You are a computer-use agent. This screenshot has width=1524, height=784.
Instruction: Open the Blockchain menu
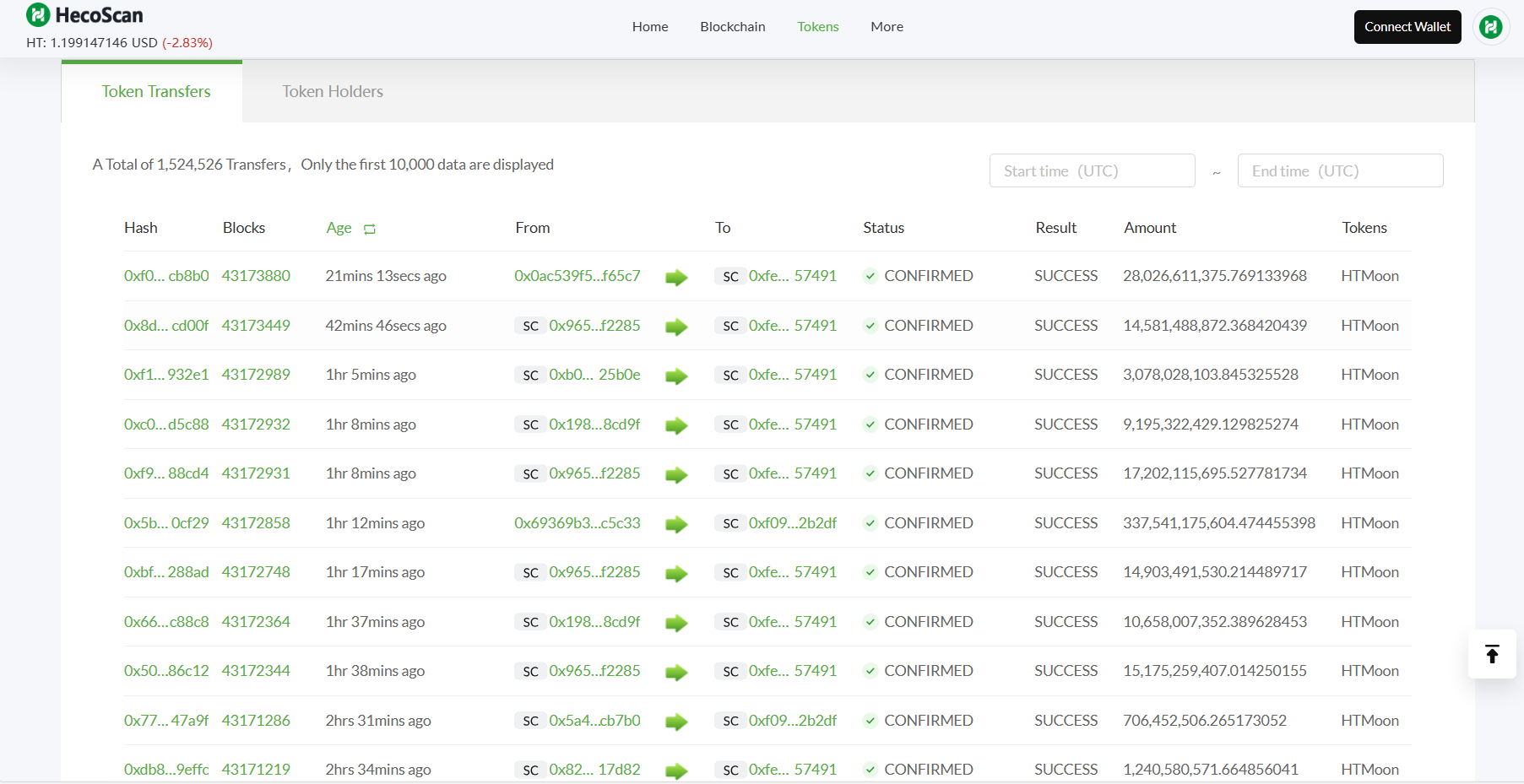point(733,27)
